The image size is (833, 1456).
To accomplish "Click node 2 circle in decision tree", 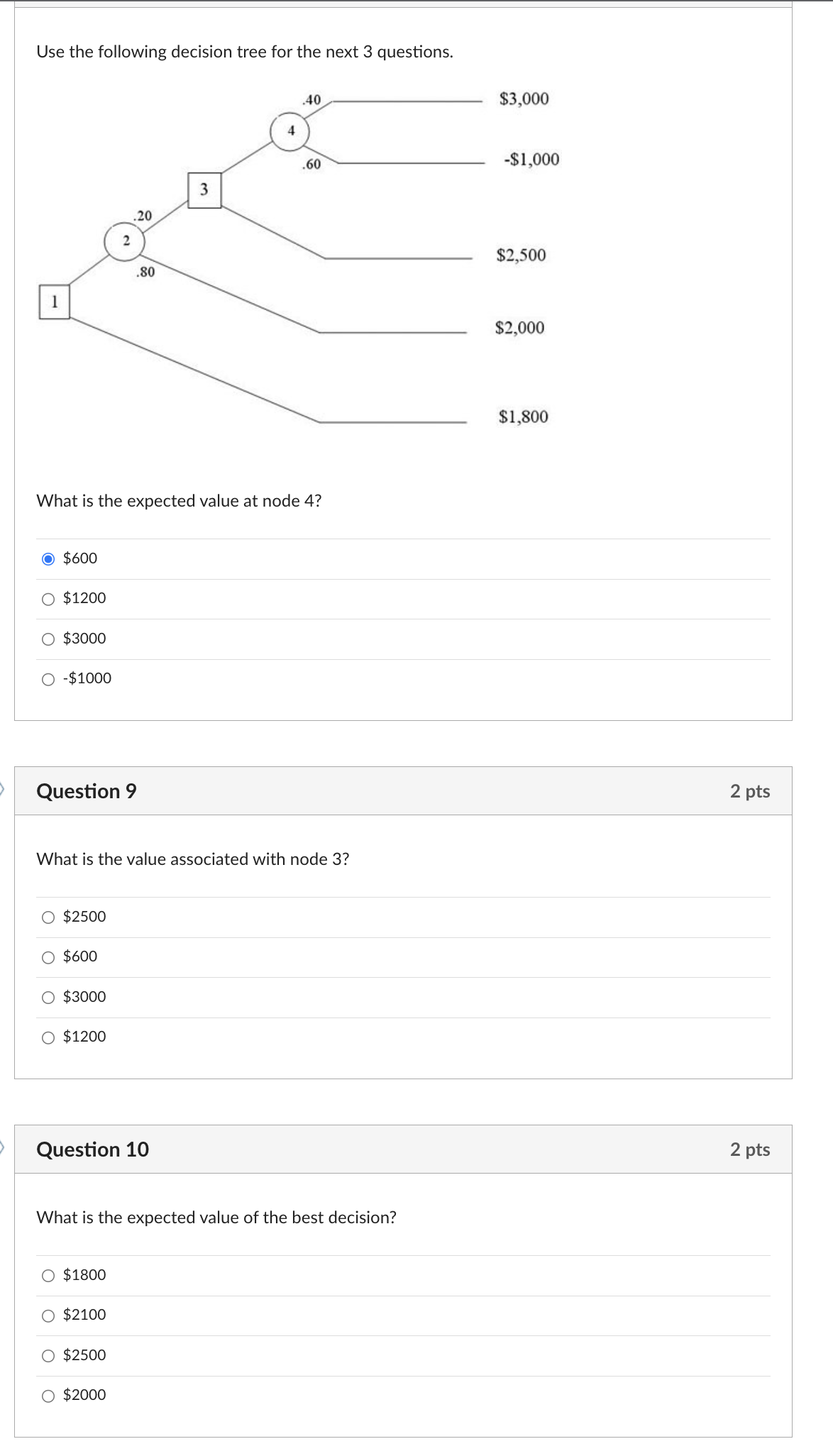I will 125,241.
